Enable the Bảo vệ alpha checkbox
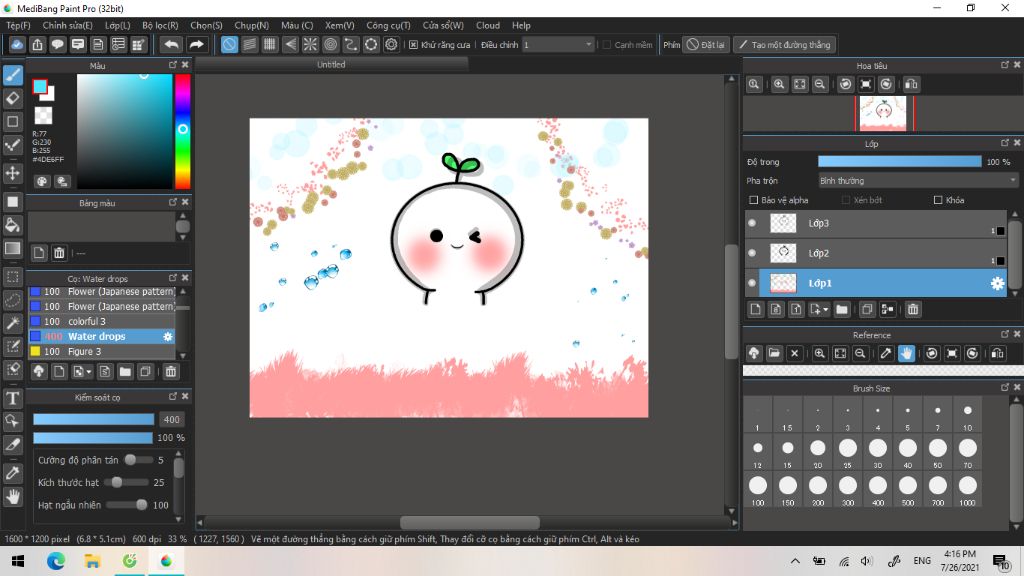The image size is (1024, 576). [x=753, y=200]
